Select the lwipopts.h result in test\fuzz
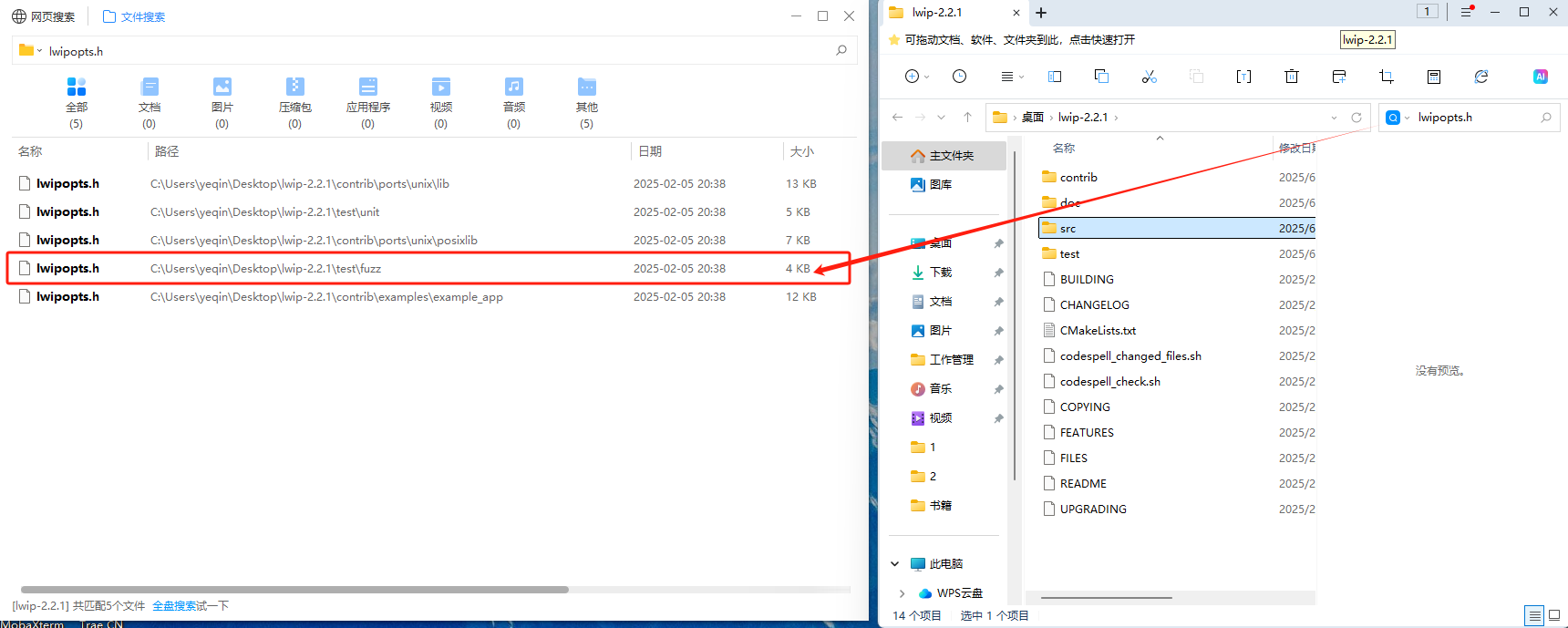 click(x=428, y=269)
